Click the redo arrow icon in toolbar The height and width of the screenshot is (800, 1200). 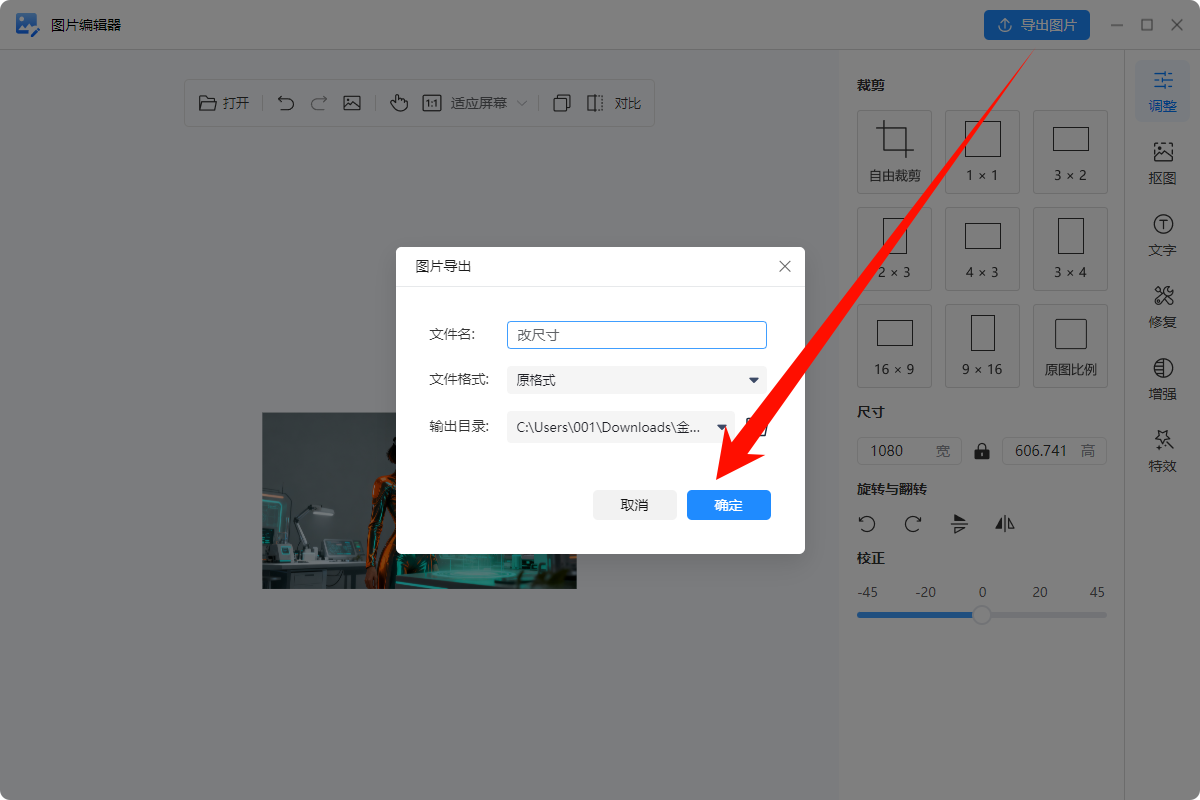319,103
